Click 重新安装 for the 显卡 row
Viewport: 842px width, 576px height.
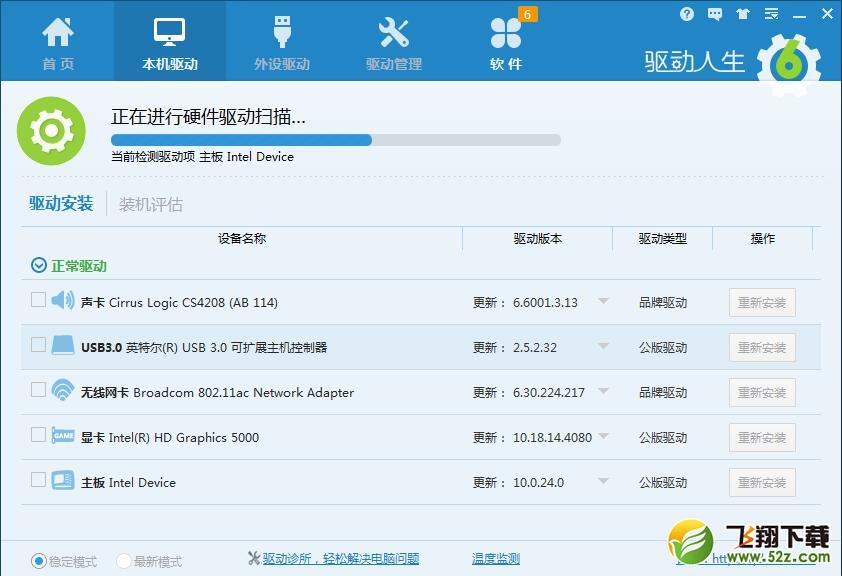coord(762,438)
